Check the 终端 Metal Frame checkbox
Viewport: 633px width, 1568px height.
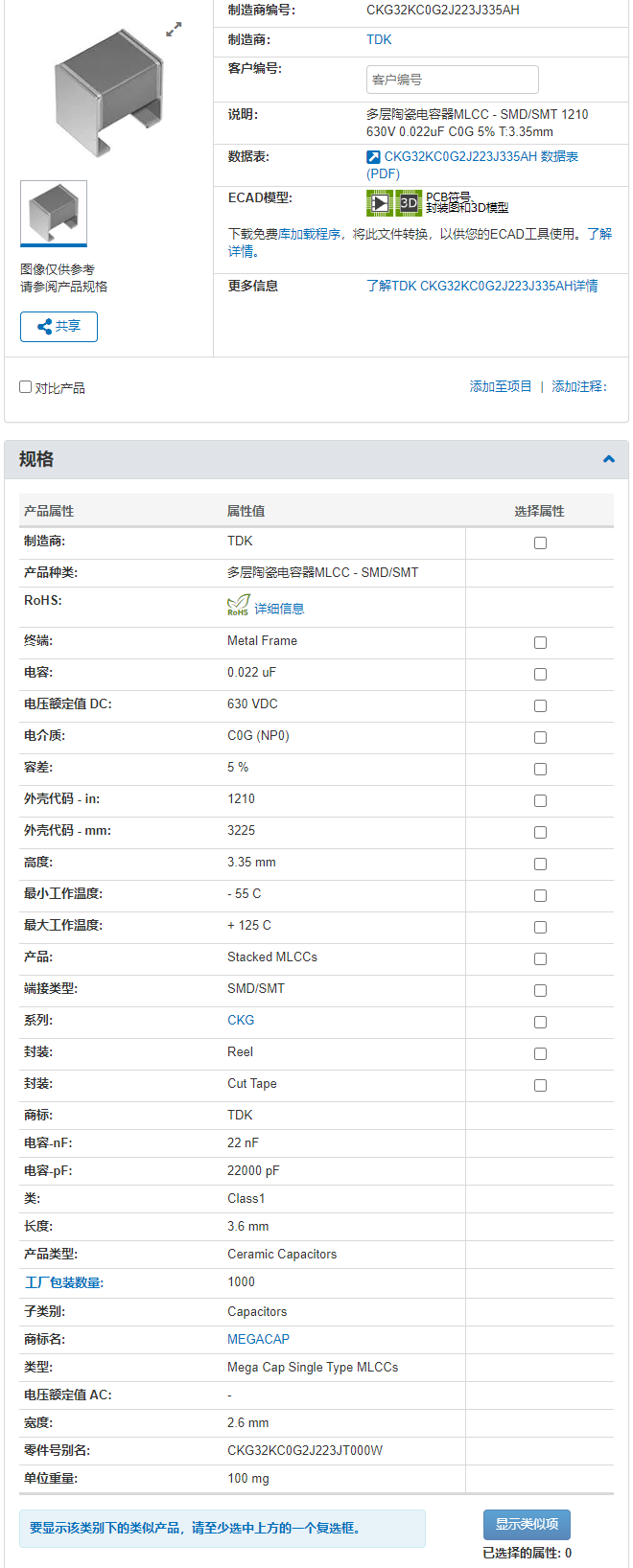click(540, 642)
